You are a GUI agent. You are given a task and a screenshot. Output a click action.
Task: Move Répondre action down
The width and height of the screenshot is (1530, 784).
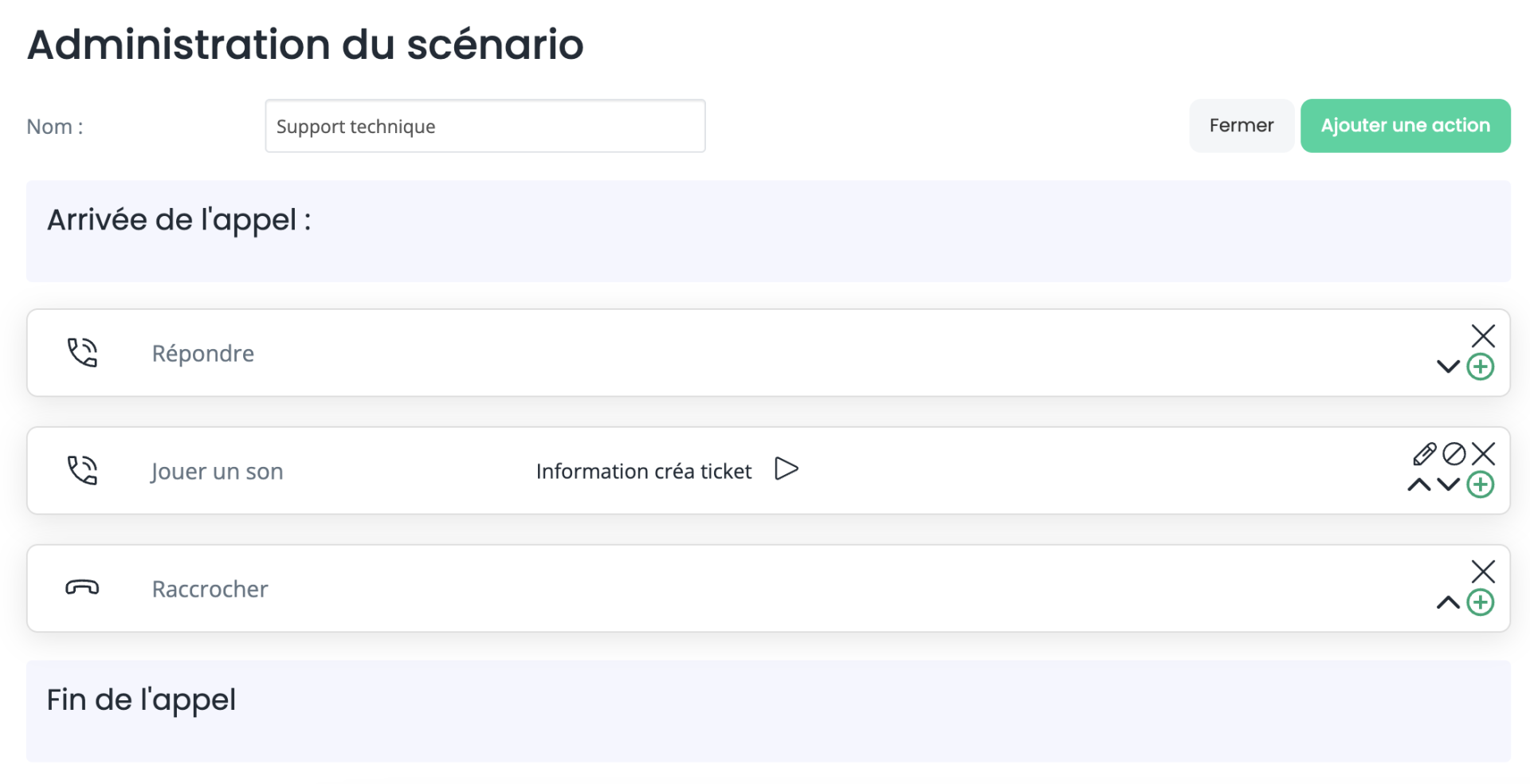(1448, 367)
